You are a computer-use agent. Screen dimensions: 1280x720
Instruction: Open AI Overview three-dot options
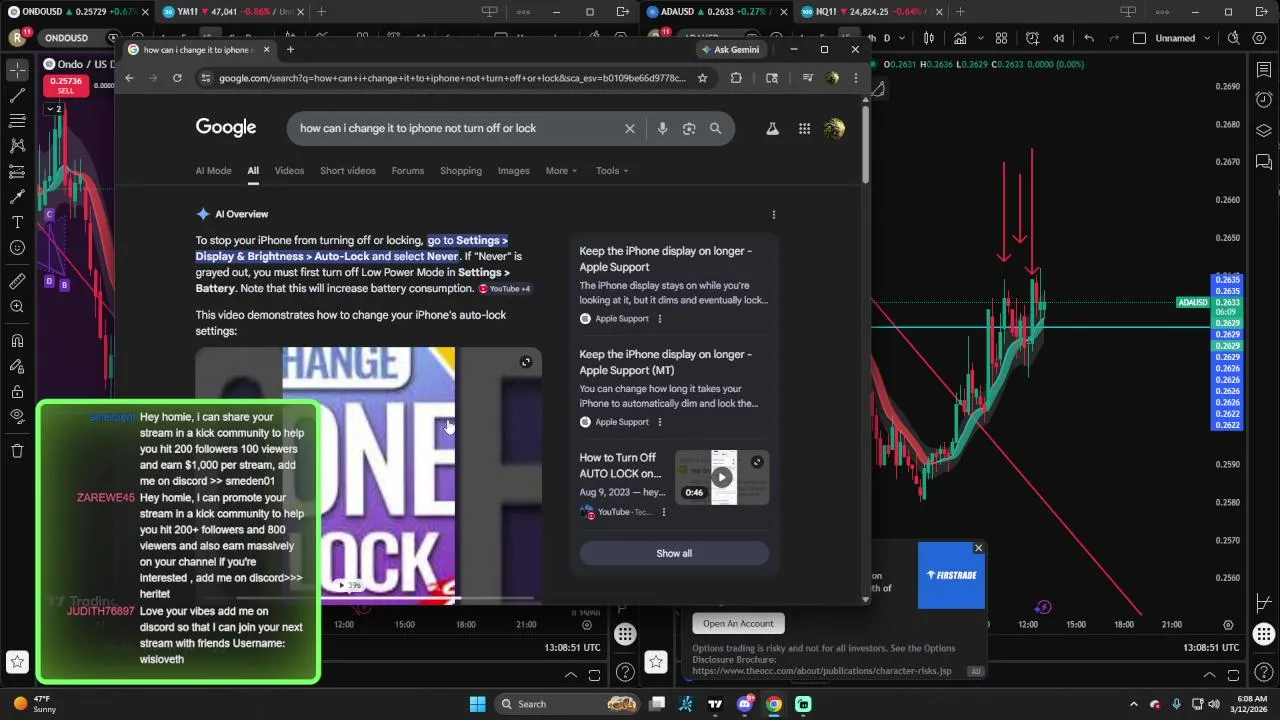click(773, 214)
